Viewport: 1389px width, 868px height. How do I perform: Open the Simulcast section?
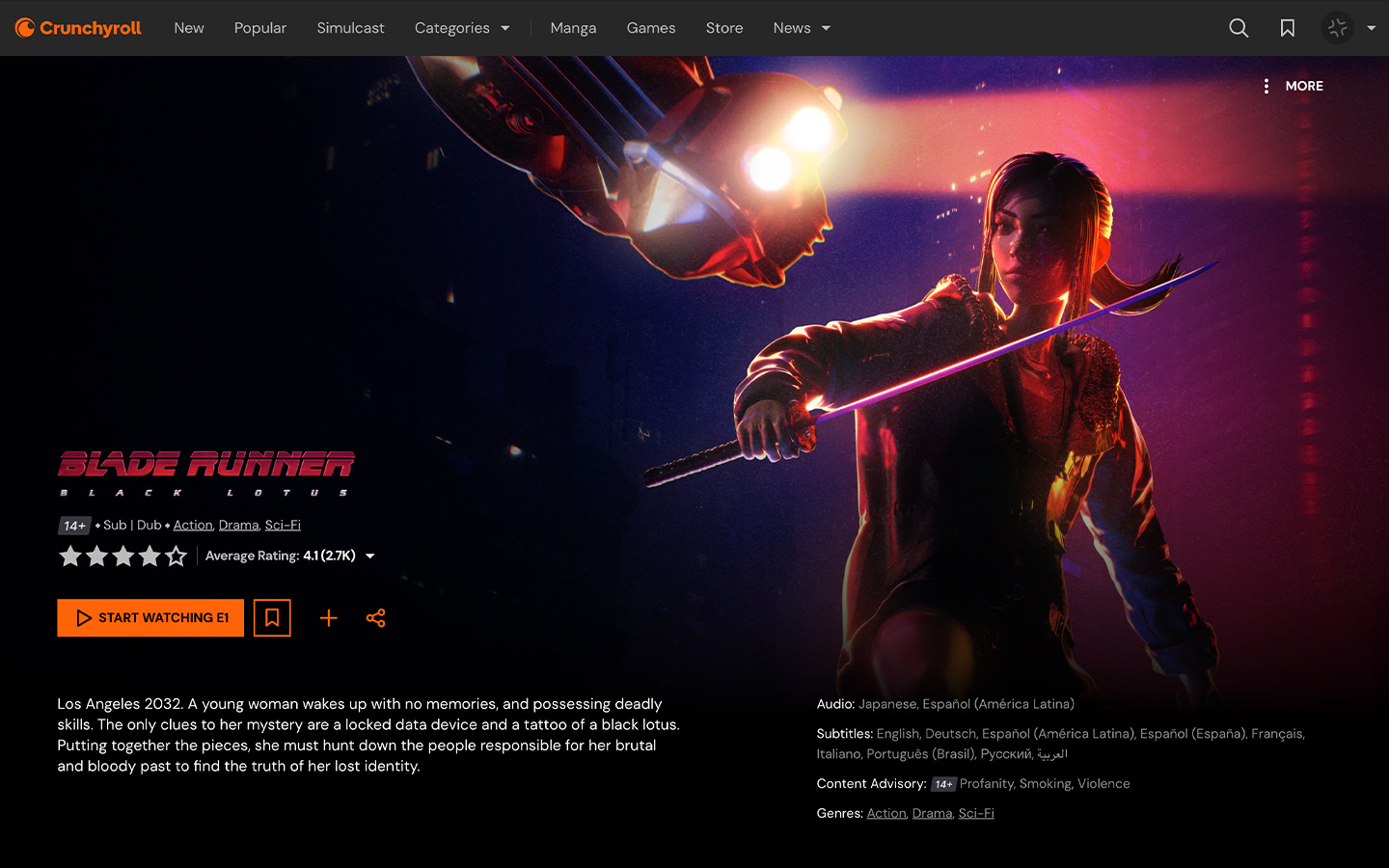(350, 28)
